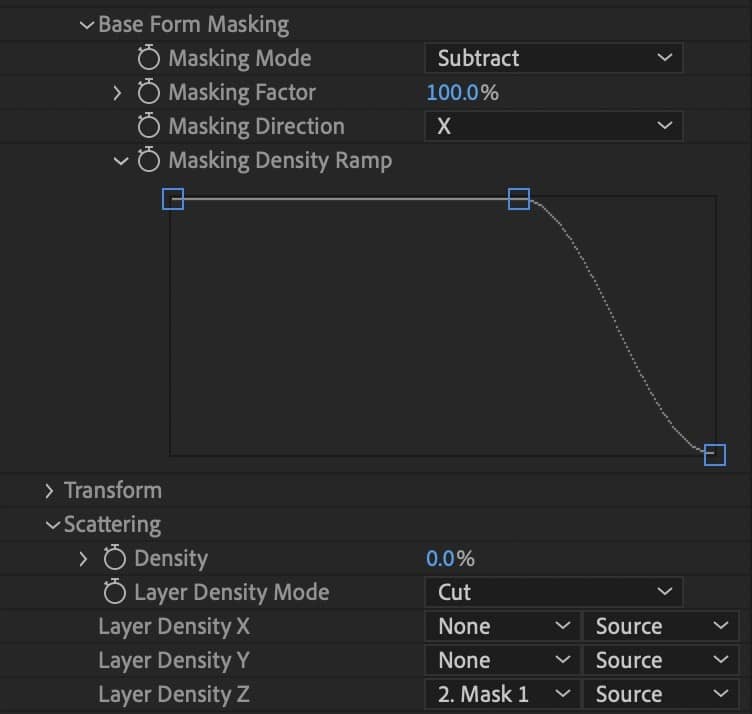This screenshot has width=752, height=714.
Task: Toggle stopwatch for Masking Mode
Action: (x=148, y=59)
